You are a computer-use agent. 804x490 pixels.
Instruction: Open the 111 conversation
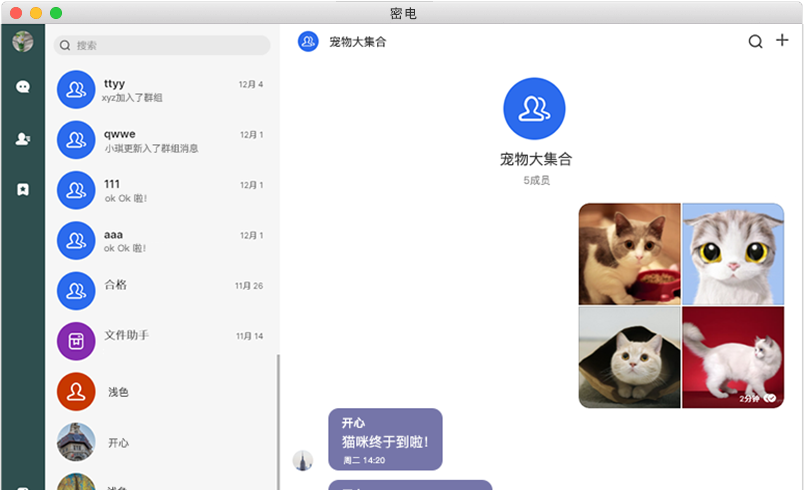162,190
